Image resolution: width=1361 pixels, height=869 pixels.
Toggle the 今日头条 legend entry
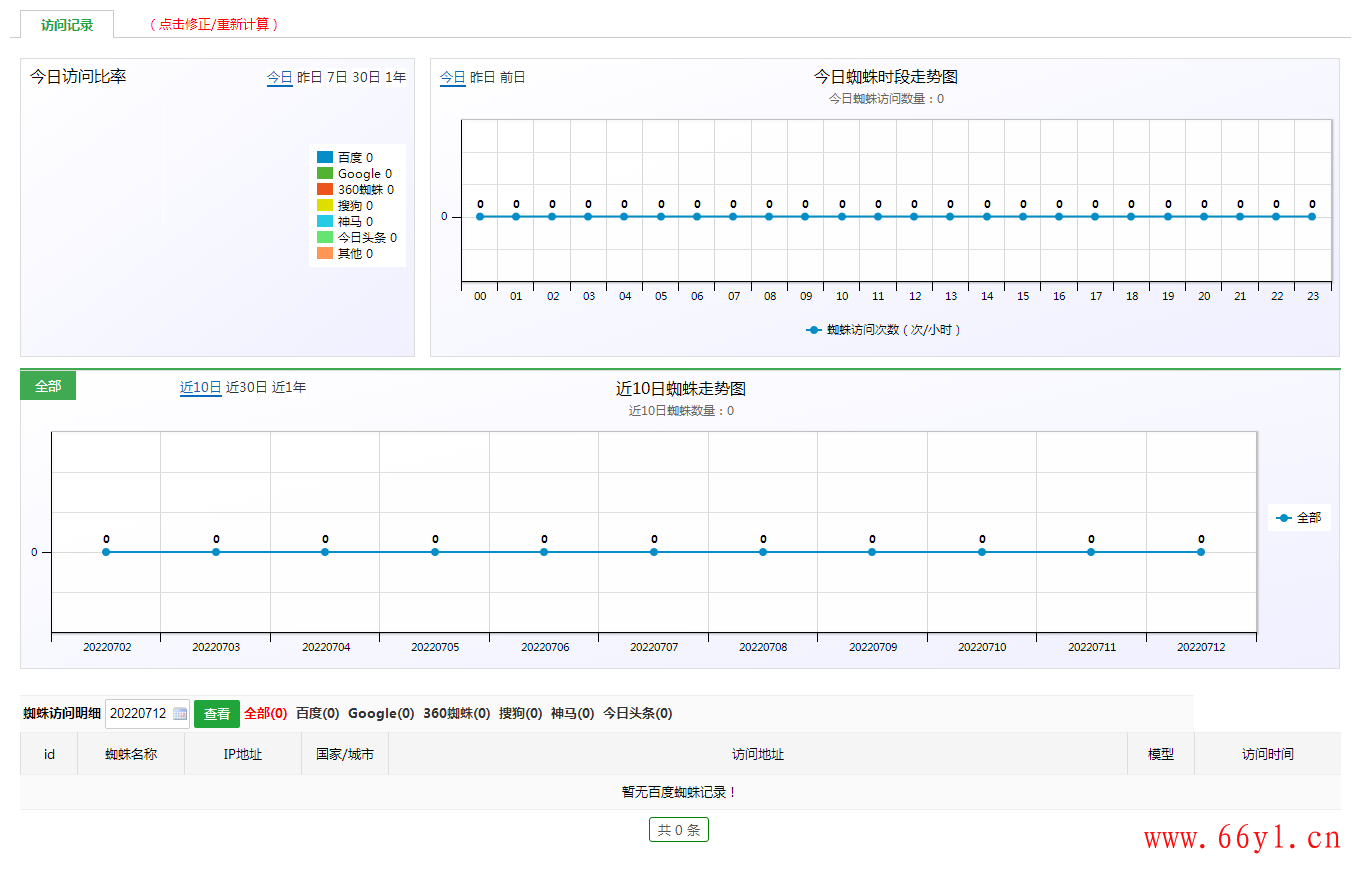pyautogui.click(x=357, y=238)
